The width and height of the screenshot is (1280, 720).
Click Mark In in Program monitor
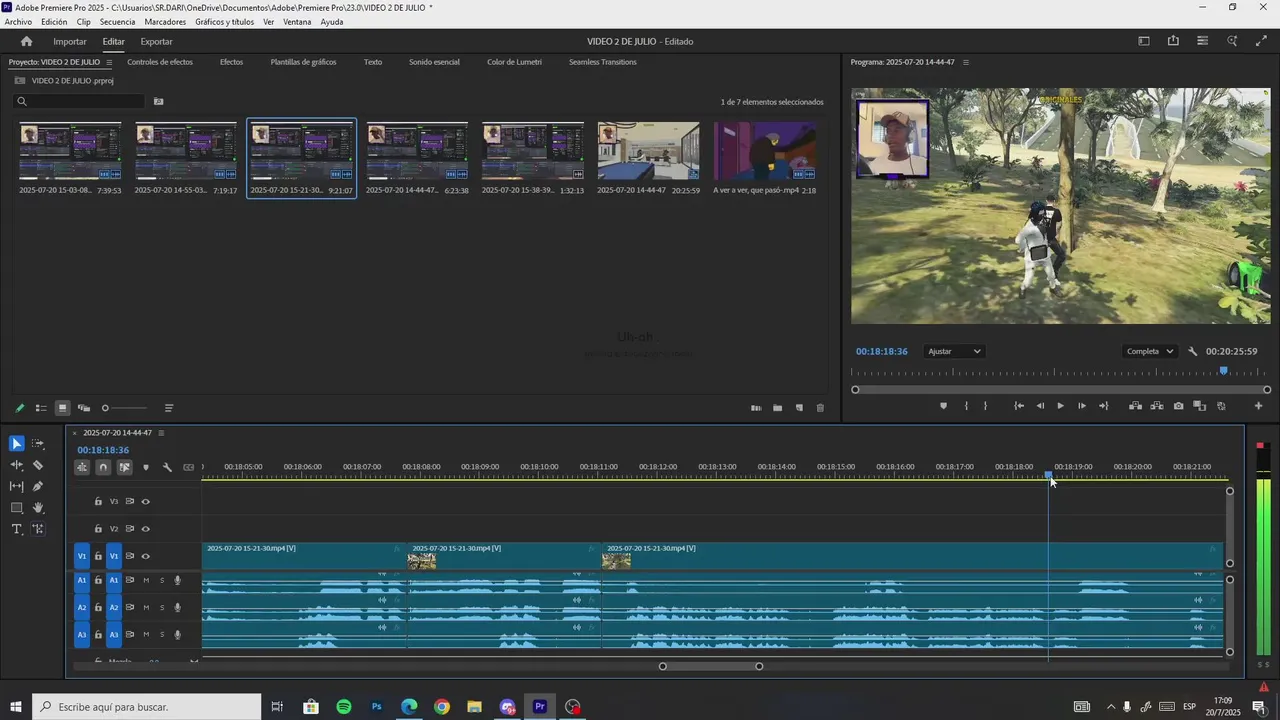point(966,406)
